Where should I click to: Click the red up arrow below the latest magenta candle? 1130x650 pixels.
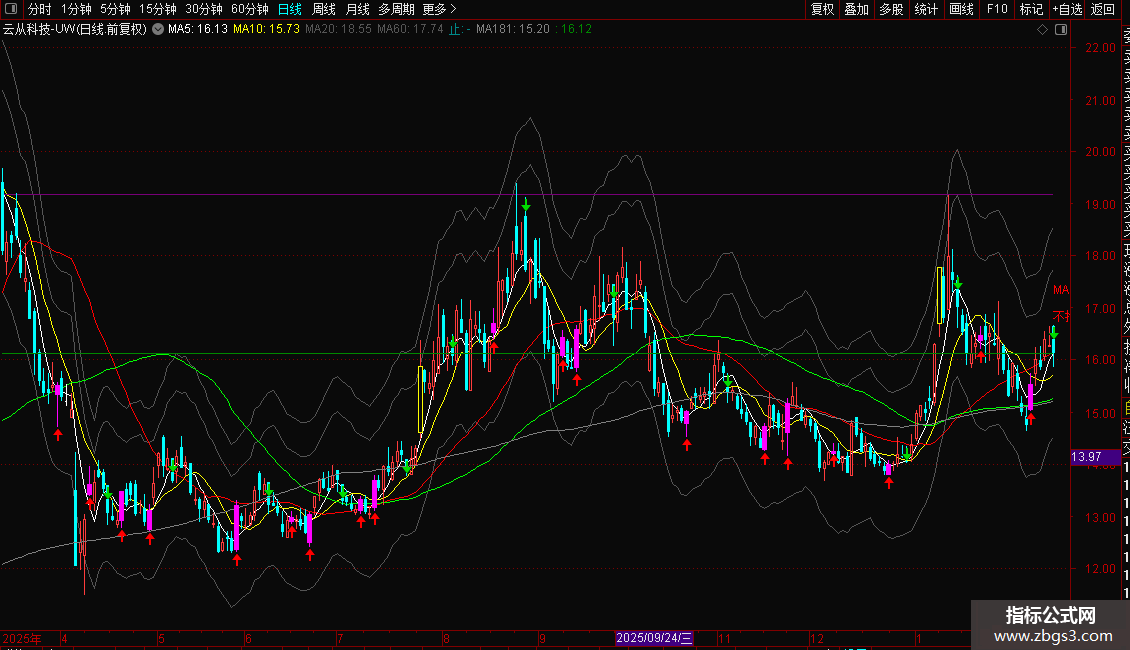(x=1030, y=419)
